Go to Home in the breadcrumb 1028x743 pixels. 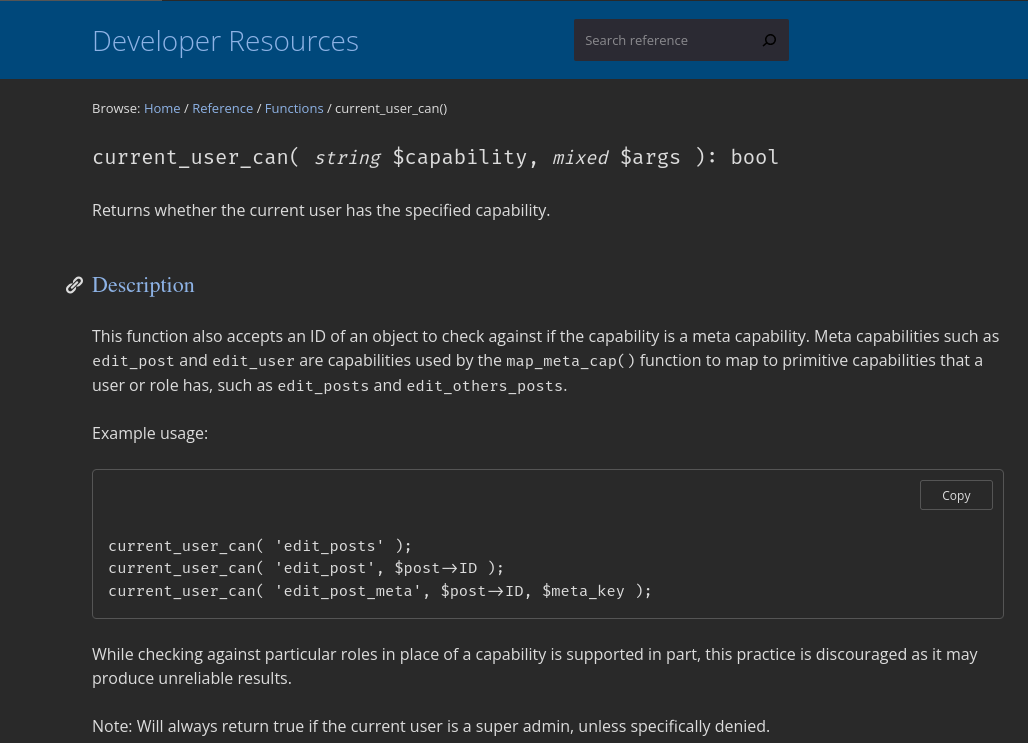click(x=162, y=108)
